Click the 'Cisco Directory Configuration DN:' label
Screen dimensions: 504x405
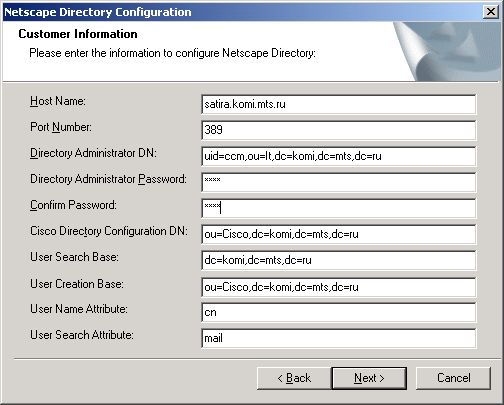pyautogui.click(x=109, y=231)
